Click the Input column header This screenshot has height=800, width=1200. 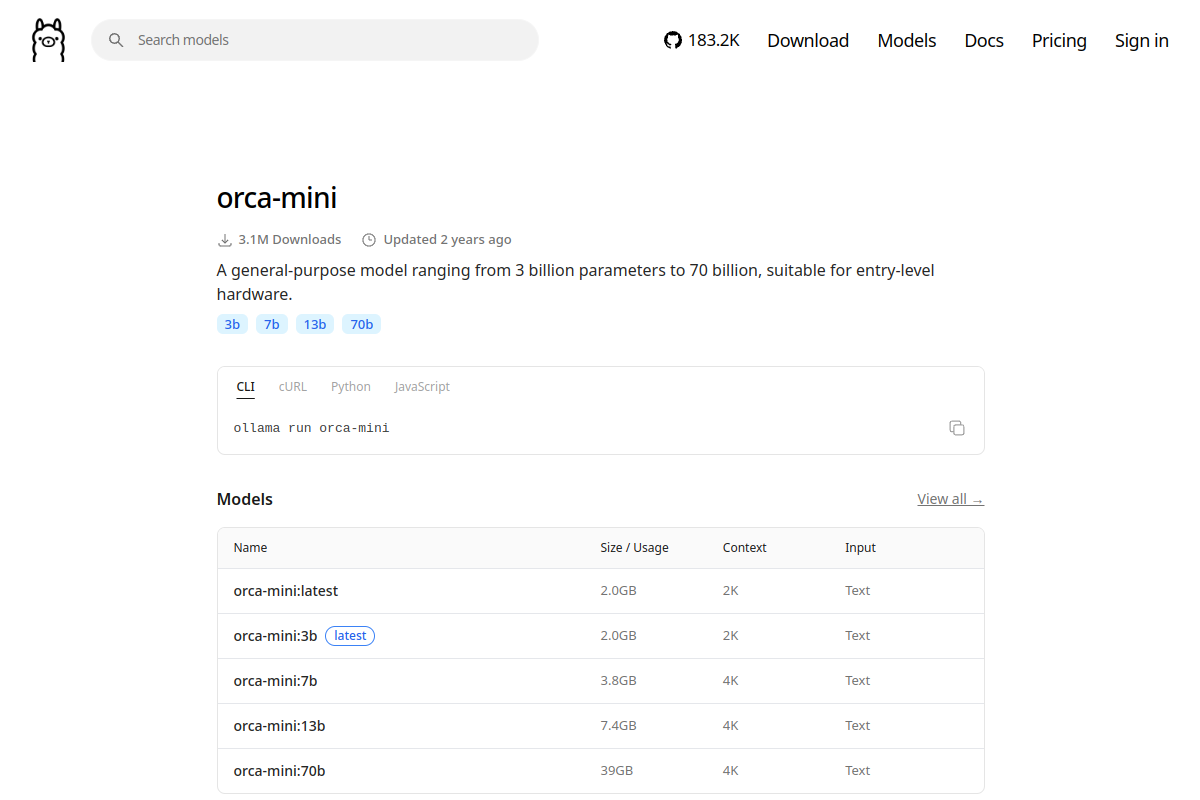tap(860, 548)
